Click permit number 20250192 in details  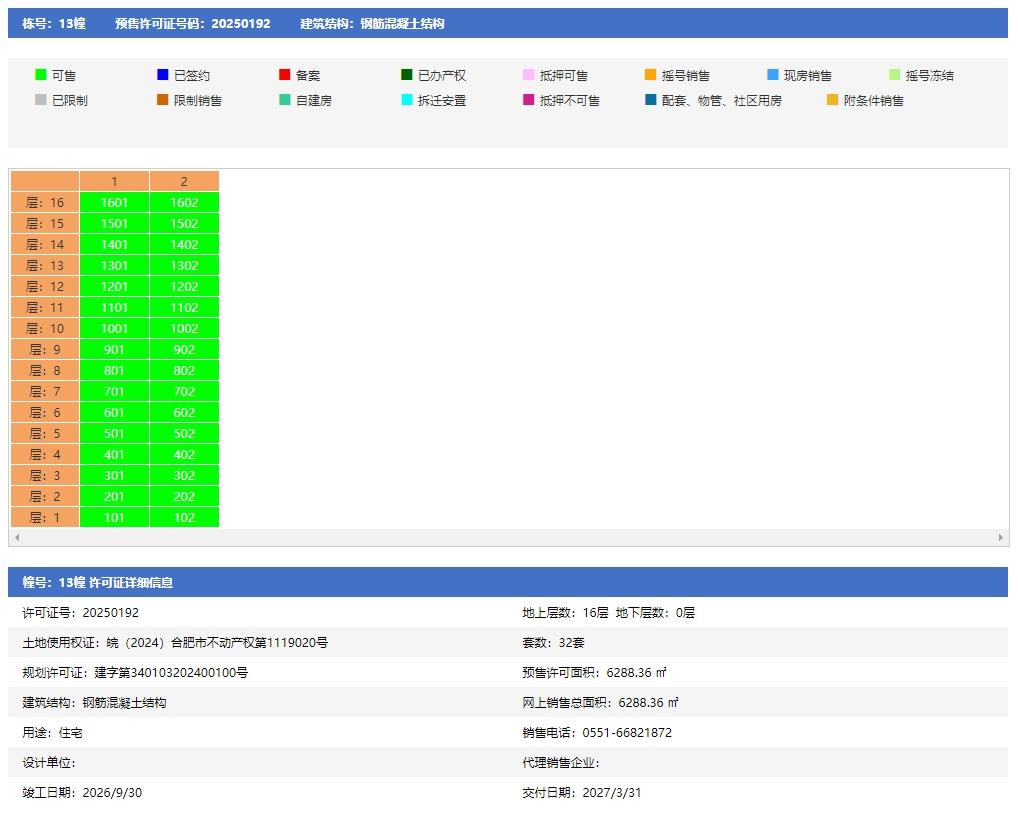tap(110, 612)
